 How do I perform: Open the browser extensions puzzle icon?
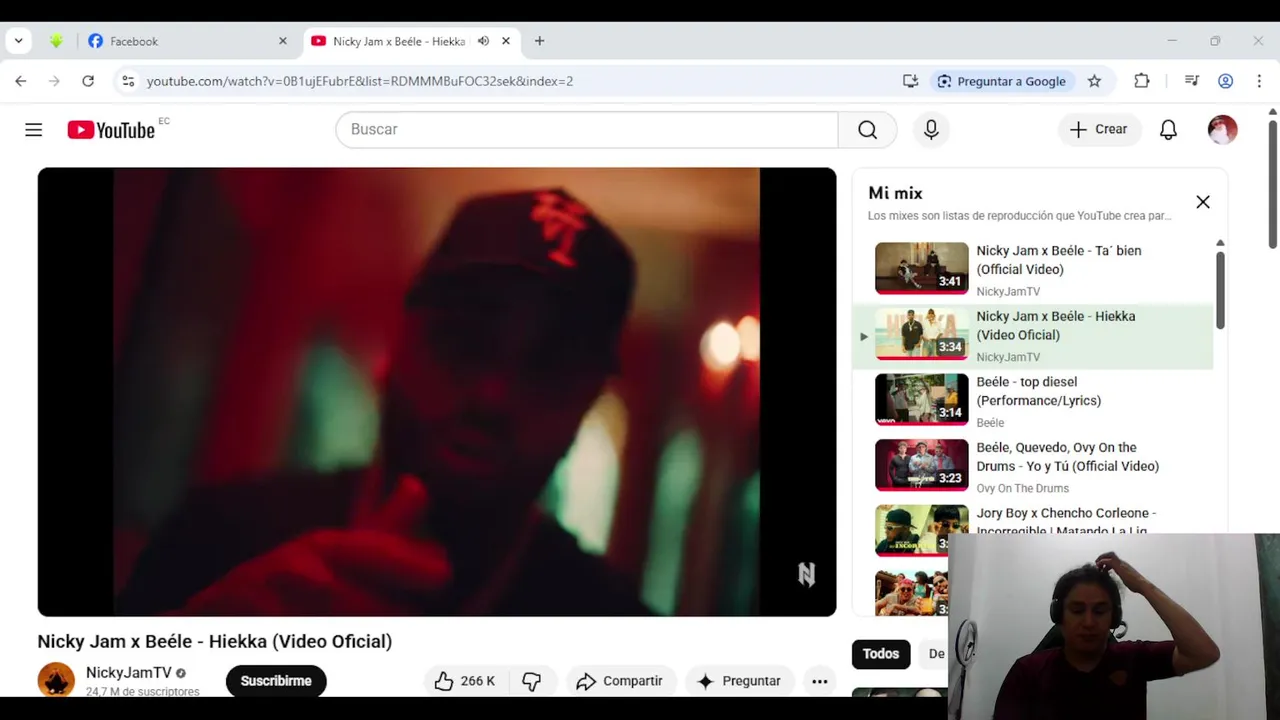pos(1141,81)
